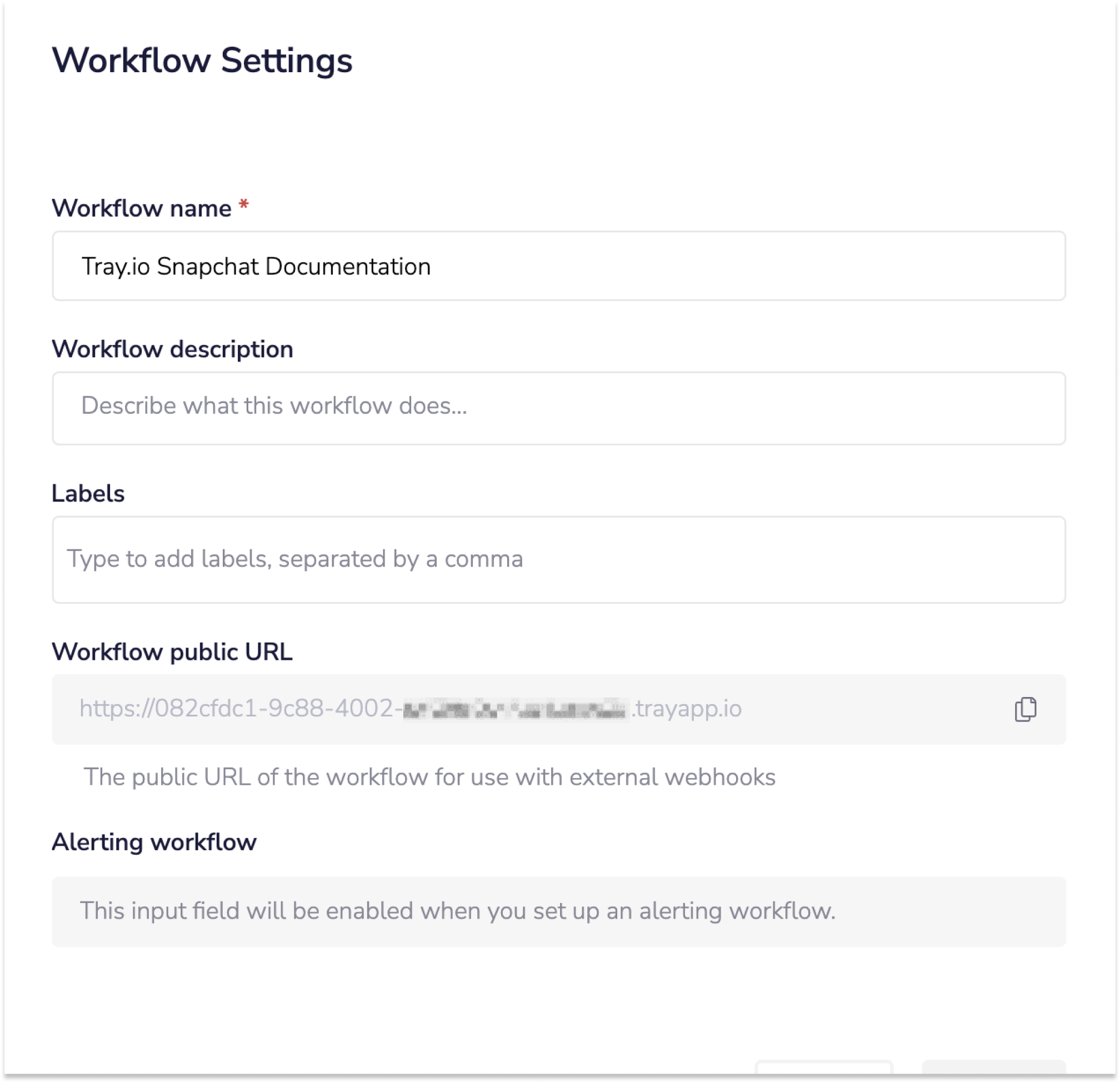The height and width of the screenshot is (1083, 1120).
Task: Click the outlined button at bottom edge
Action: [x=823, y=1067]
